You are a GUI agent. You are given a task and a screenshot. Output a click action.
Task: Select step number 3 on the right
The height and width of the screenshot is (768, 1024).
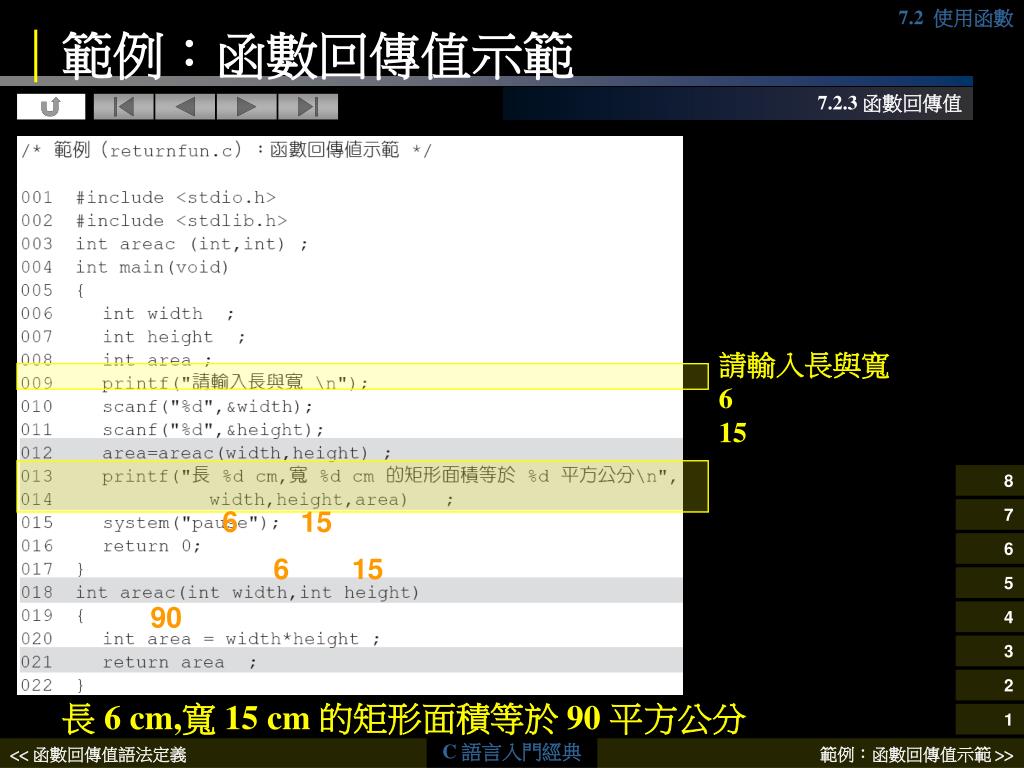tap(989, 651)
